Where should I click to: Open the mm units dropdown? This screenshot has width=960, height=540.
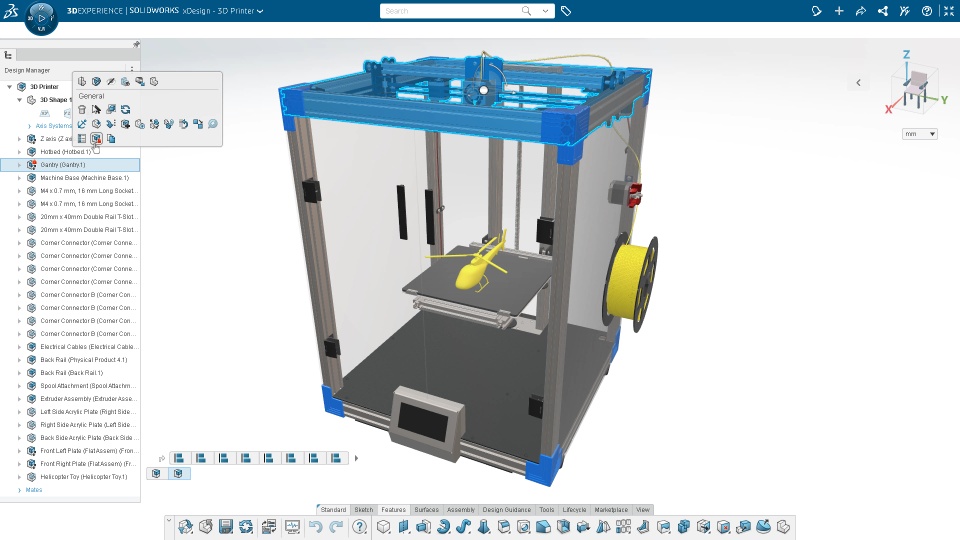click(920, 133)
